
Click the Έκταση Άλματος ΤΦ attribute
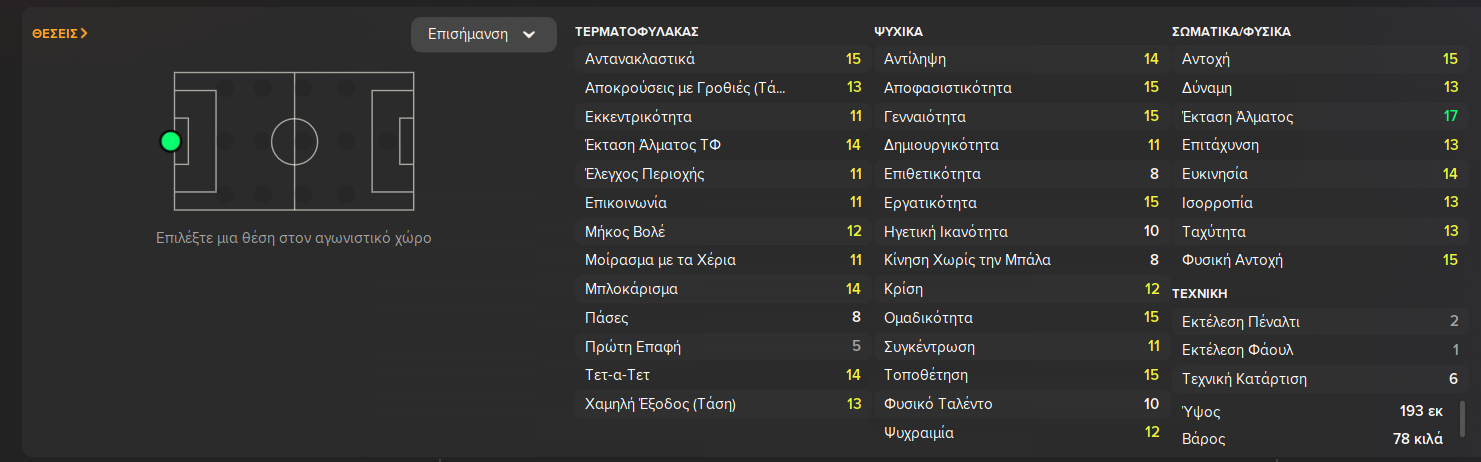click(x=720, y=146)
